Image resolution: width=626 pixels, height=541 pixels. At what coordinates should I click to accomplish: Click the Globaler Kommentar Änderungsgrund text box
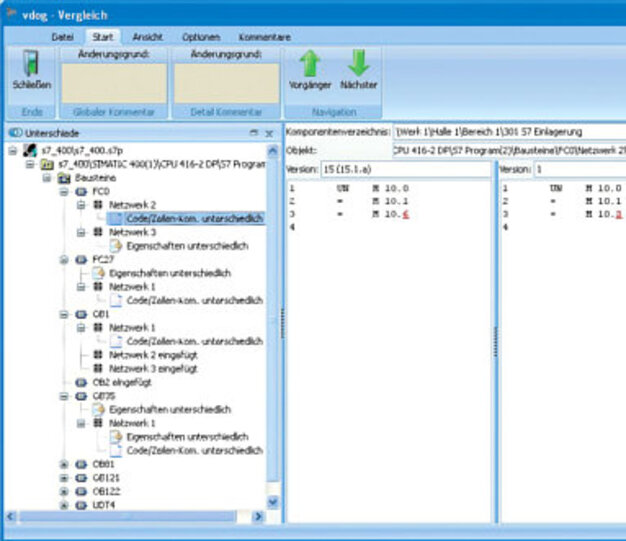click(x=114, y=83)
